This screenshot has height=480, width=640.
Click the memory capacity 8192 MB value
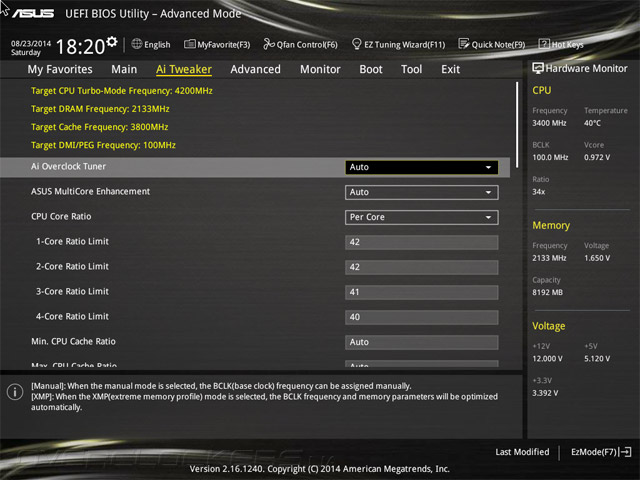coord(547,293)
